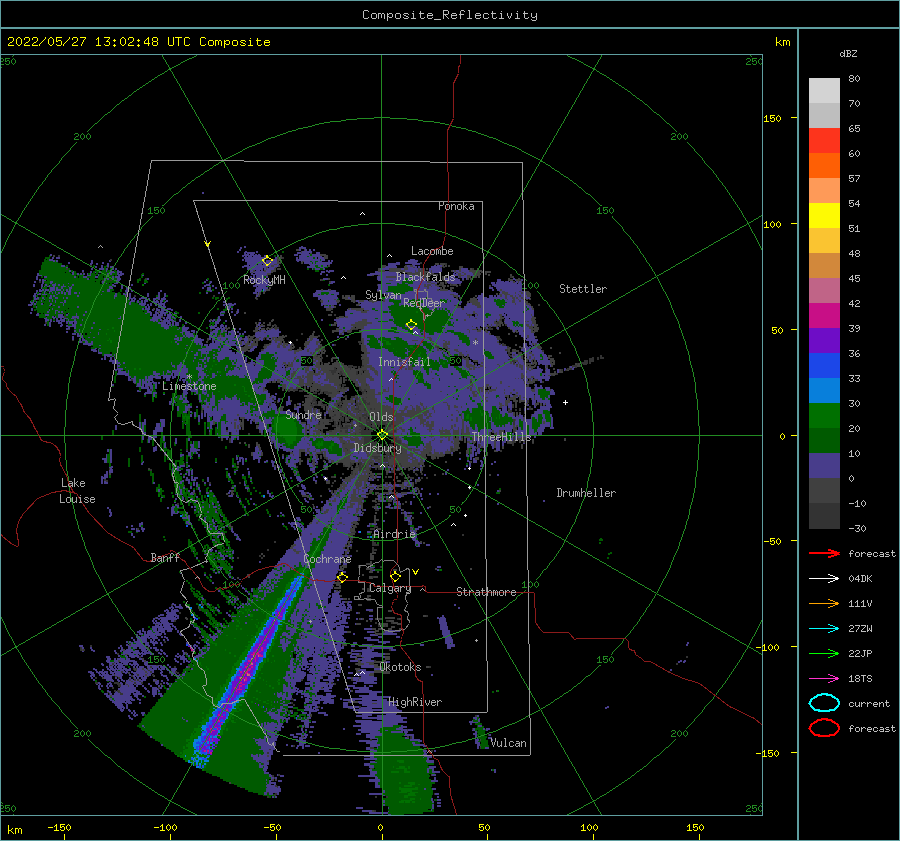Click the RedDeer city label
This screenshot has width=900, height=841.
(424, 303)
